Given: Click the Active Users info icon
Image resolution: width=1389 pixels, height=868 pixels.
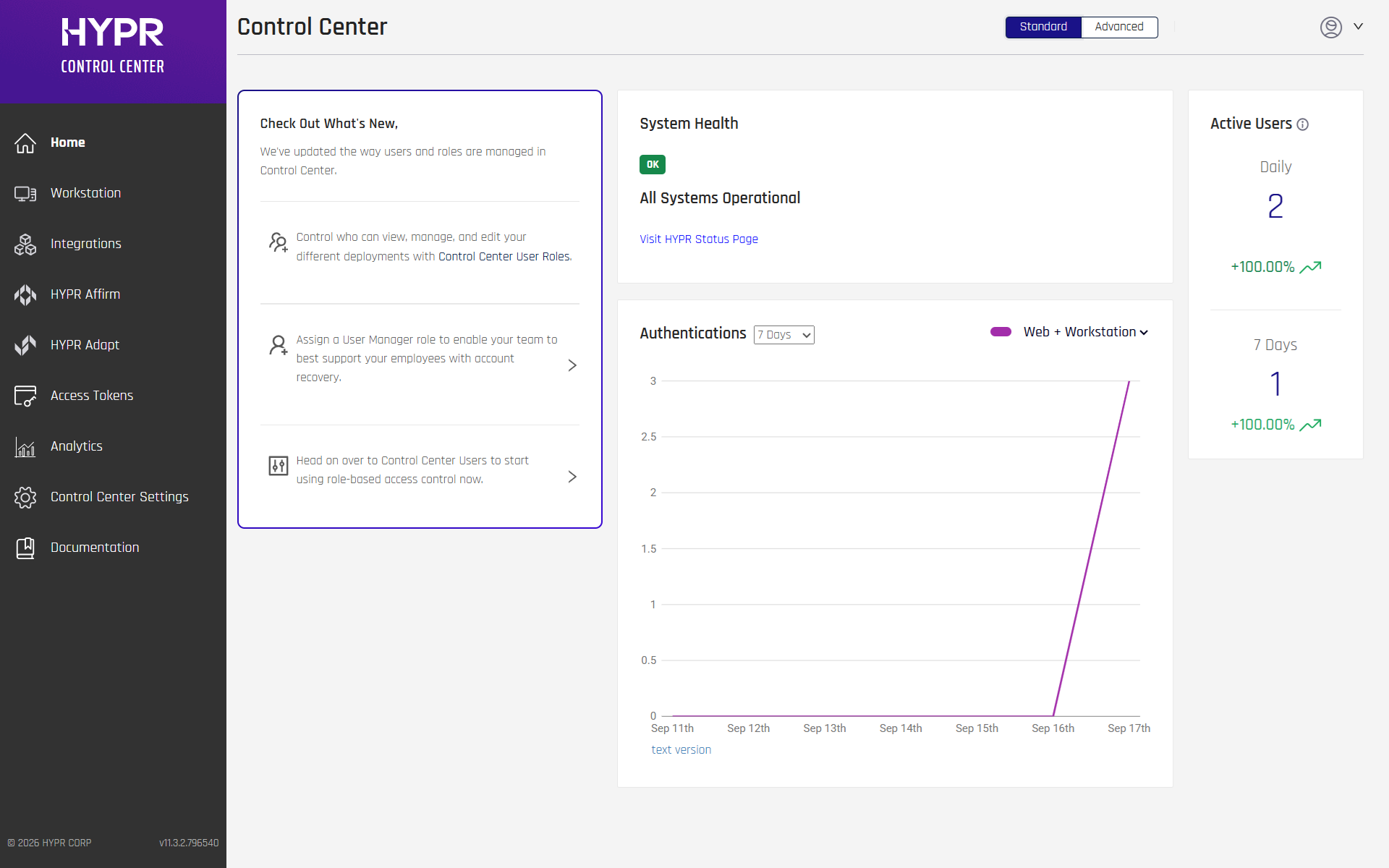Looking at the screenshot, I should pos(1303,124).
